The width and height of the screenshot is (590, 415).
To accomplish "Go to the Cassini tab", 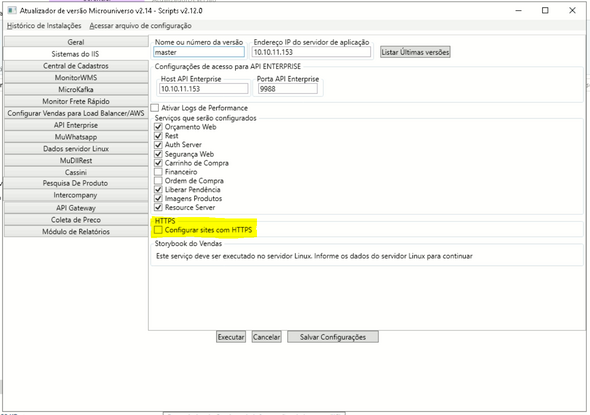I will point(76,172).
